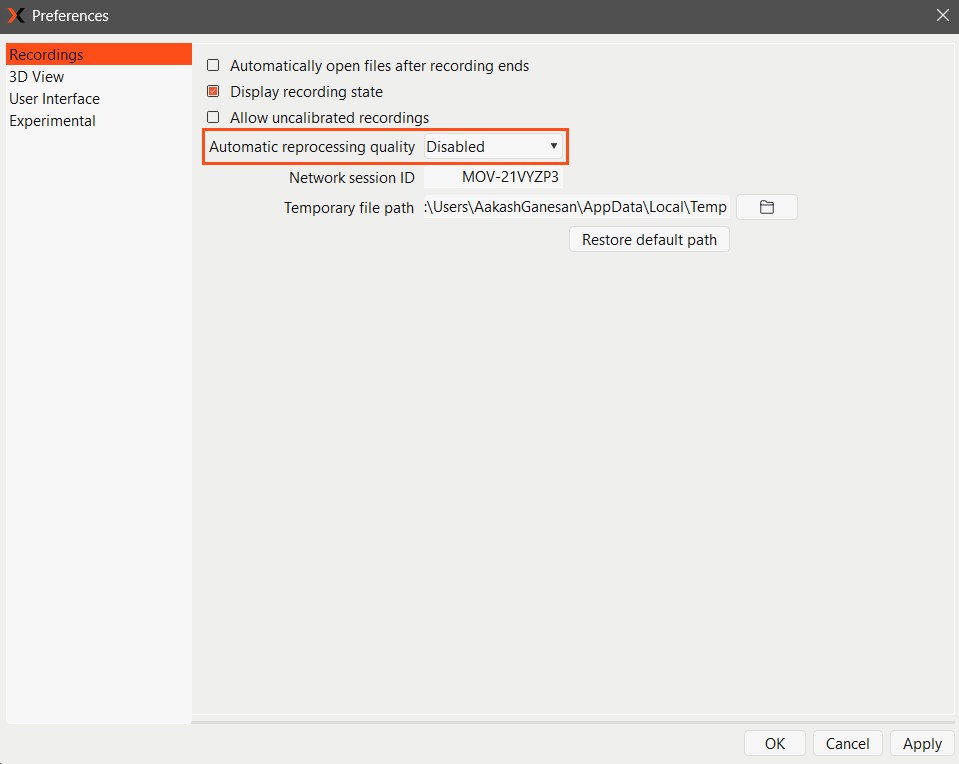This screenshot has height=764, width=959.
Task: Enable automatically open files after recording ends
Action: point(213,65)
